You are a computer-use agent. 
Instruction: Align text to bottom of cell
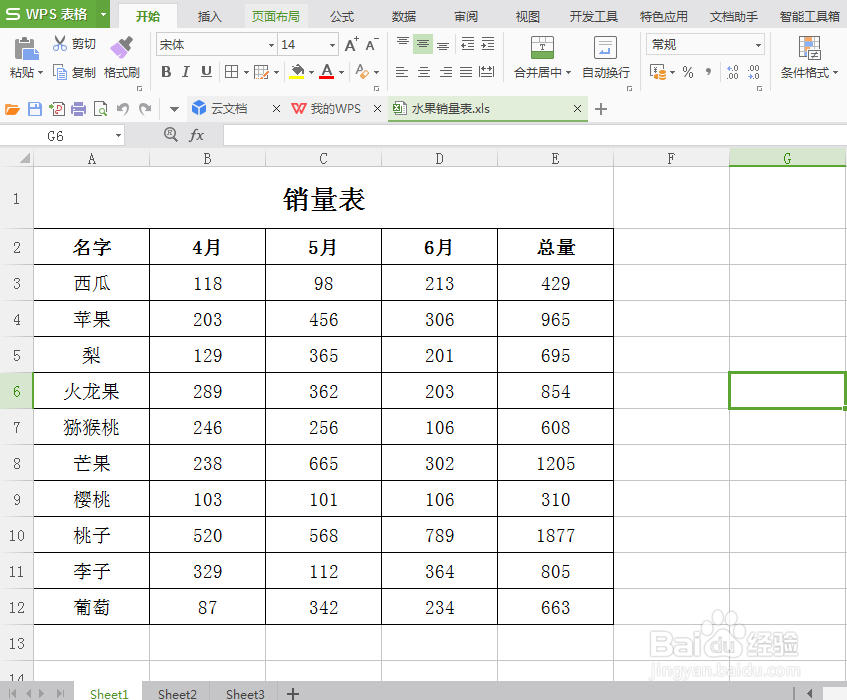click(443, 44)
